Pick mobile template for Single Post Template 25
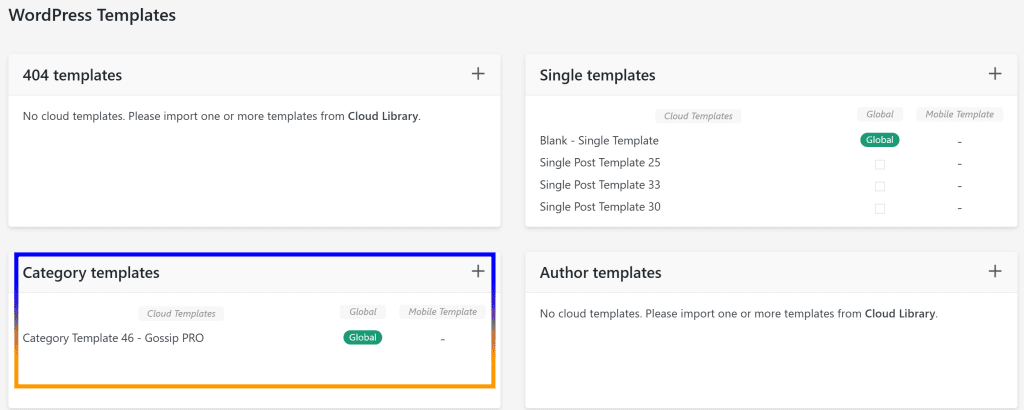Image resolution: width=1024 pixels, height=410 pixels. click(959, 164)
